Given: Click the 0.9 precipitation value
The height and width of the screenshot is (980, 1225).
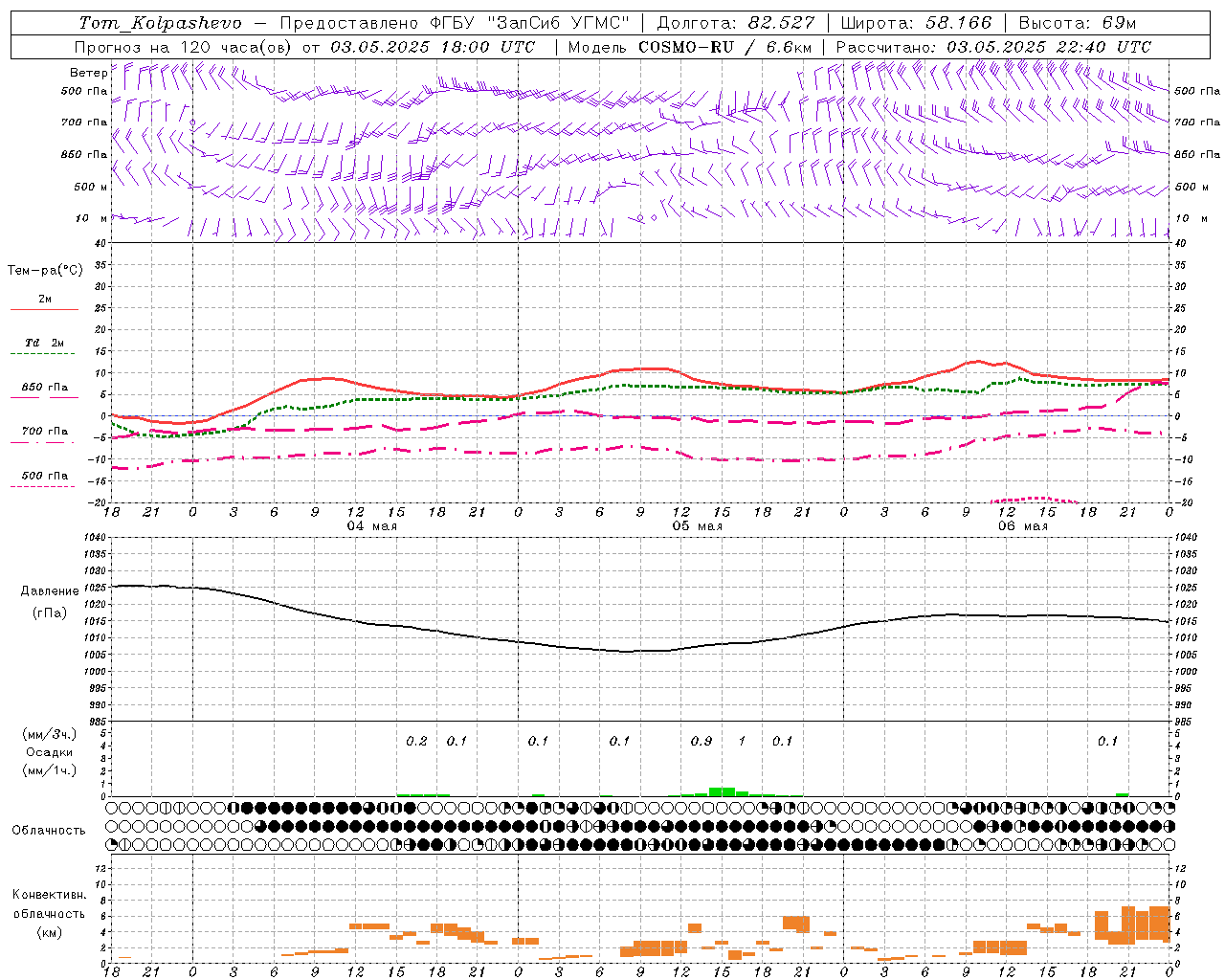Looking at the screenshot, I should (702, 741).
